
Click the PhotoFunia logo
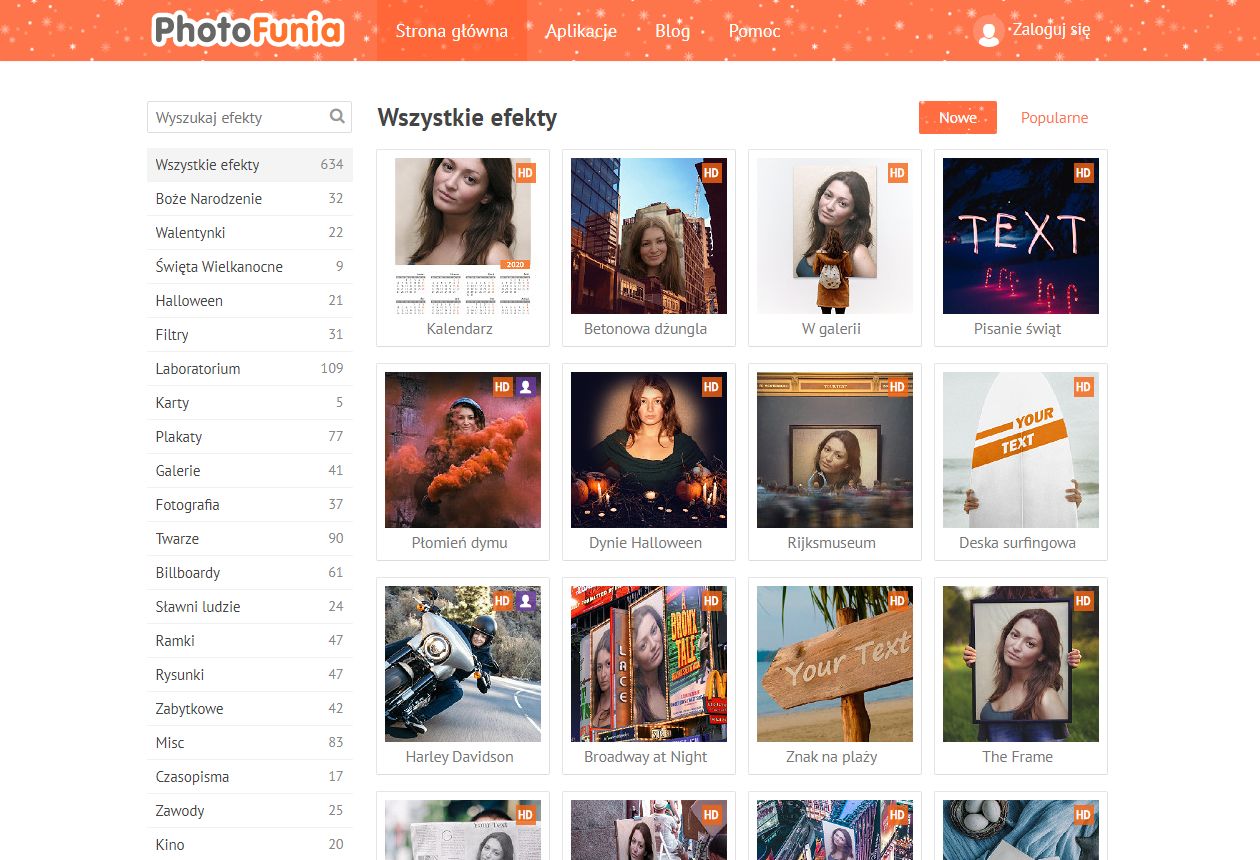tap(248, 30)
